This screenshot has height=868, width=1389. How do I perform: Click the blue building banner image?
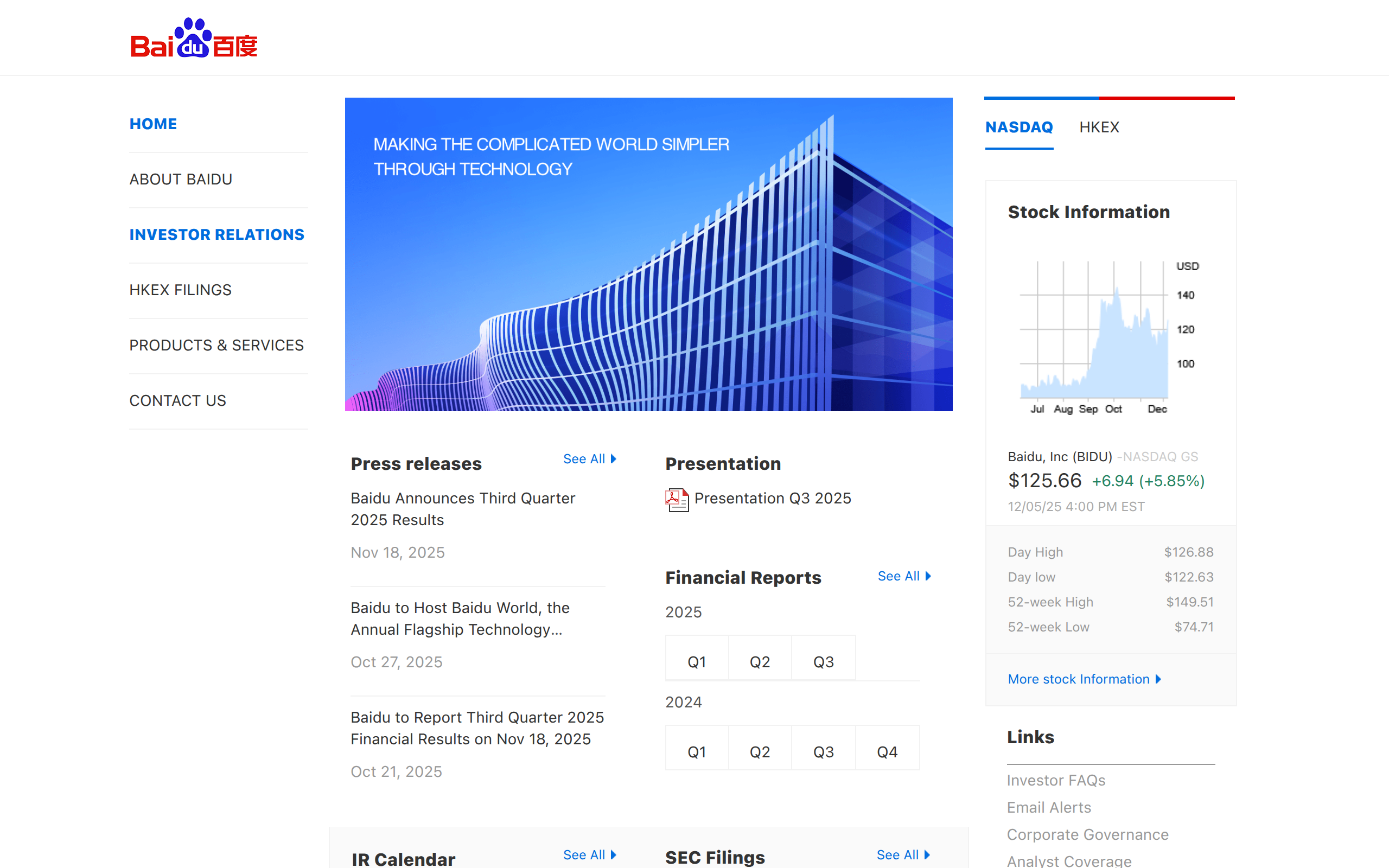point(648,254)
